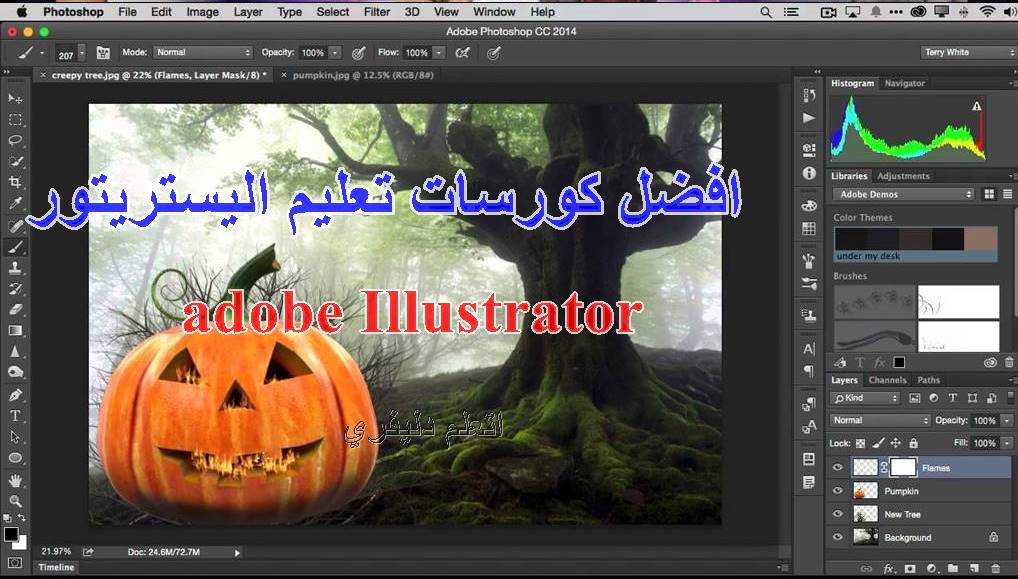This screenshot has height=579, width=1018.
Task: Open the Brush panel toggle icon
Action: [x=103, y=53]
